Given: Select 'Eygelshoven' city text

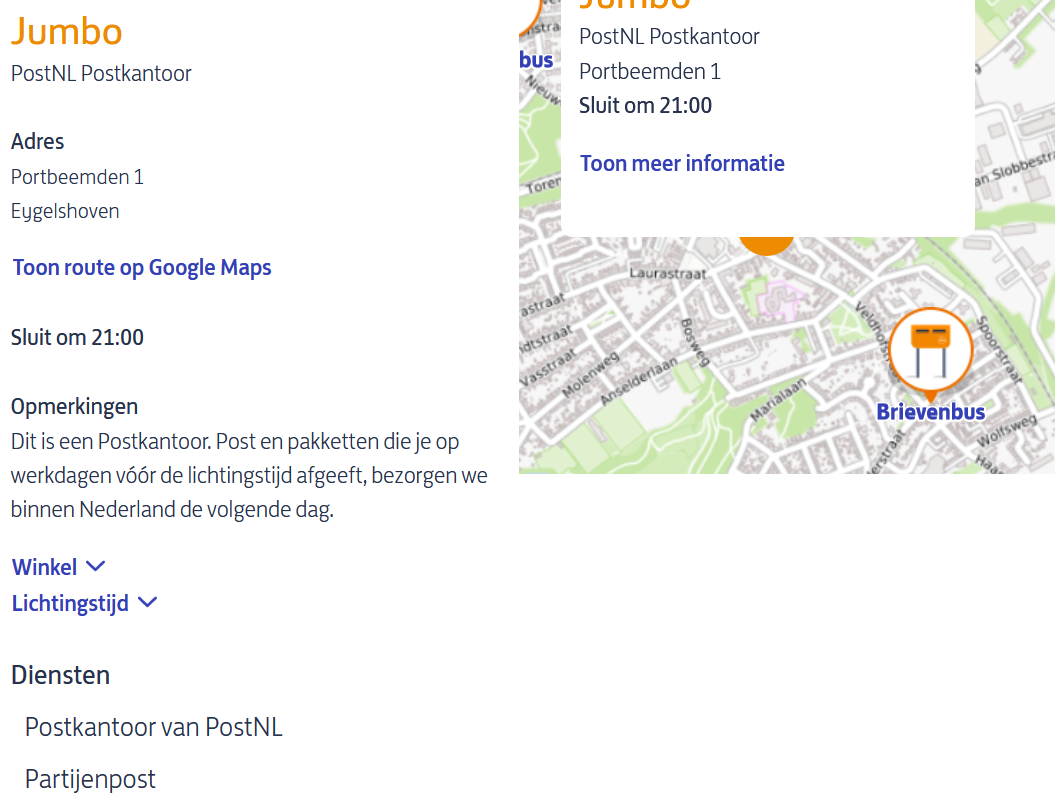Looking at the screenshot, I should pyautogui.click(x=65, y=211).
